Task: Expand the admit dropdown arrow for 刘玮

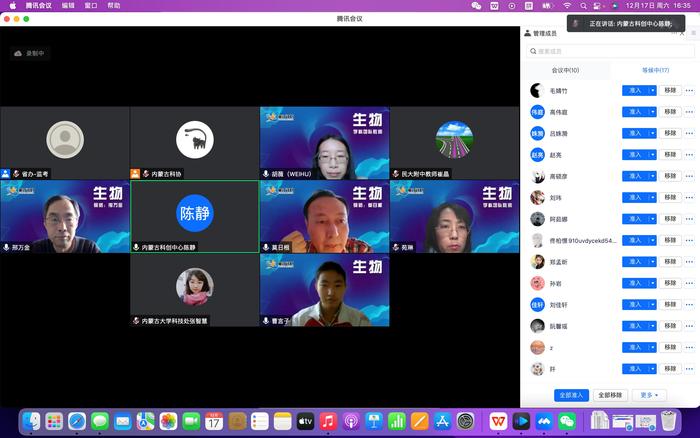Action: 653,197
